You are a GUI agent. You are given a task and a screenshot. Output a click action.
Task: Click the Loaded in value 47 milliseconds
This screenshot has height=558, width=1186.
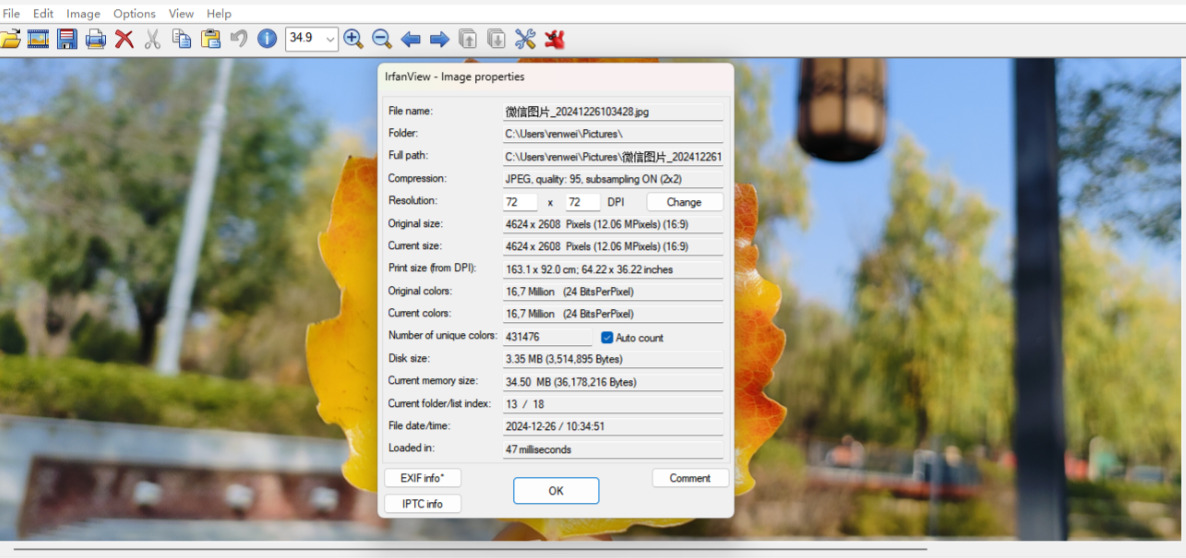pos(613,449)
